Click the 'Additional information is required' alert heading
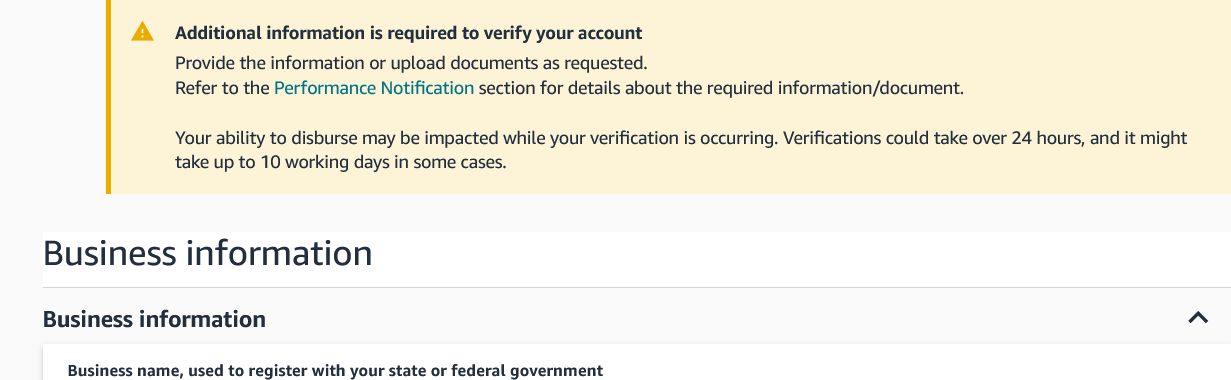 408,33
